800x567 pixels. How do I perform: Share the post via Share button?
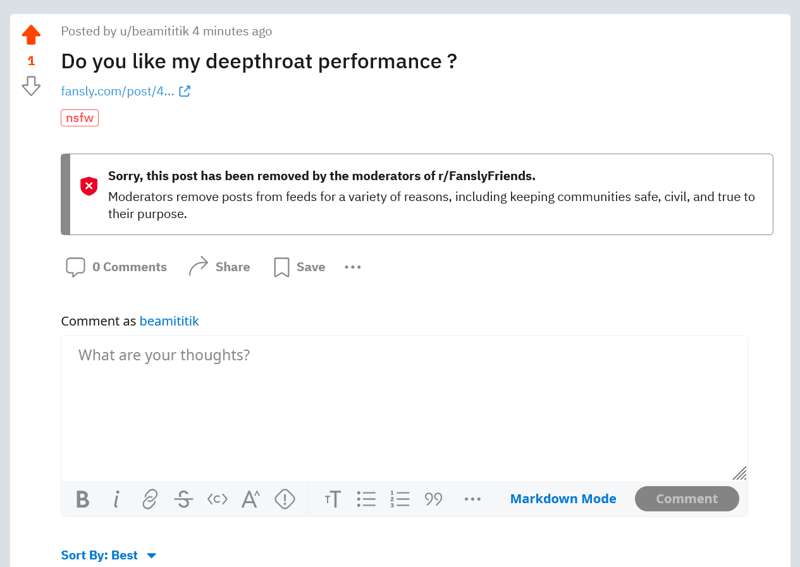[219, 267]
